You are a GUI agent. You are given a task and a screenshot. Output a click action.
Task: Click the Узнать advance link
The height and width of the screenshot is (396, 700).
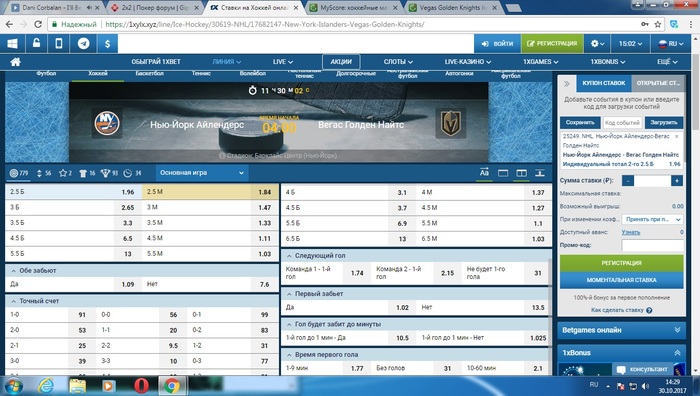click(630, 233)
